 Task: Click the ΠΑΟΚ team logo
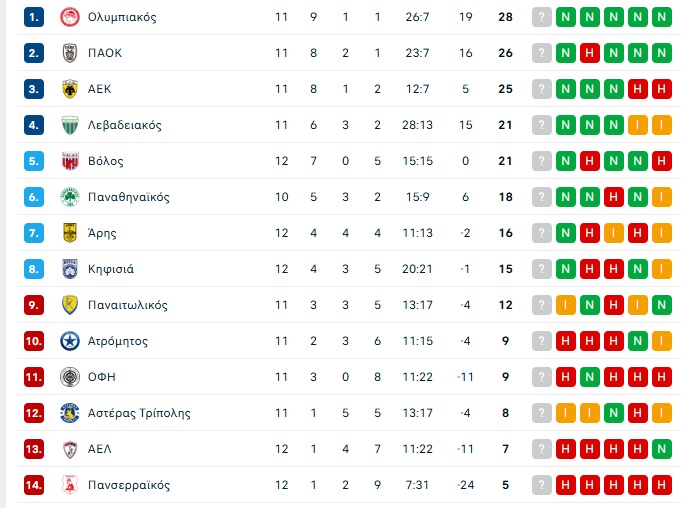(x=70, y=53)
